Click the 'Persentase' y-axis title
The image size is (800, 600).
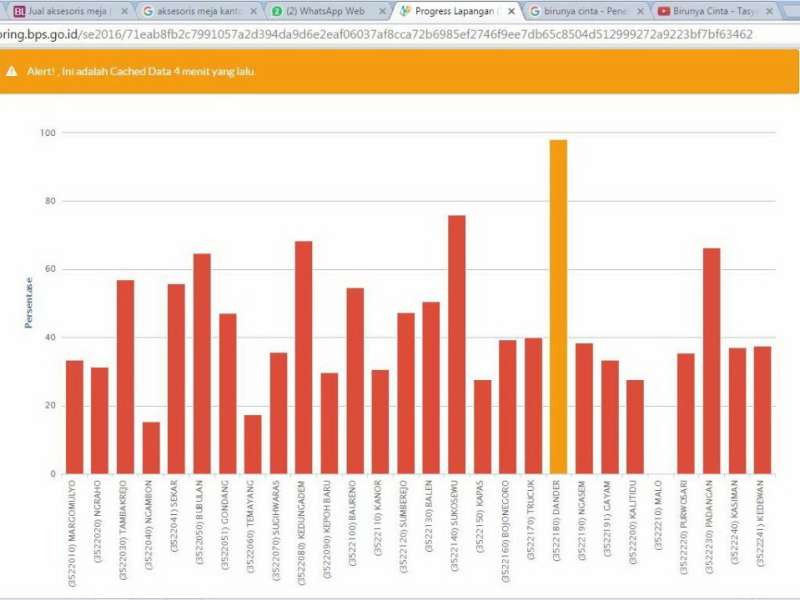click(x=29, y=303)
